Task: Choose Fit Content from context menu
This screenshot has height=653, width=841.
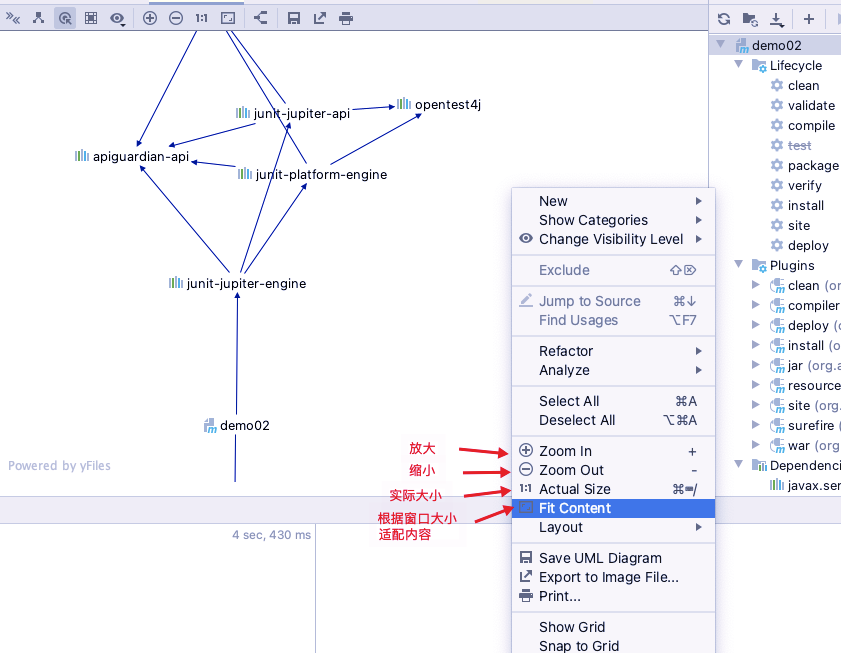Action: point(614,508)
